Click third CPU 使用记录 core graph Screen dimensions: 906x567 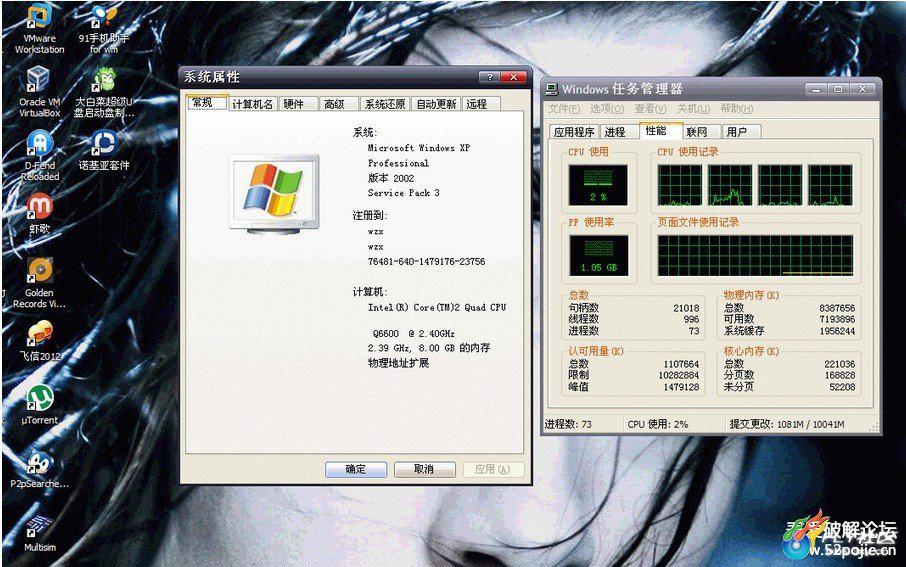click(x=780, y=185)
